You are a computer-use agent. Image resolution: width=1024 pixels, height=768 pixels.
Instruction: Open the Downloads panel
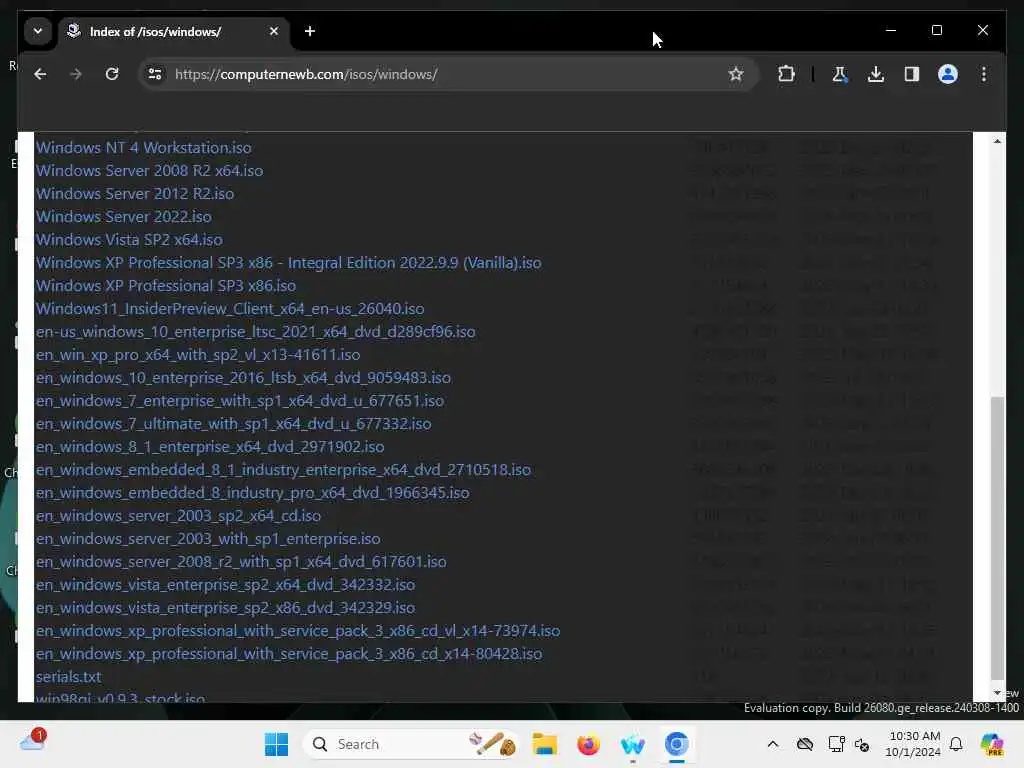click(x=876, y=74)
